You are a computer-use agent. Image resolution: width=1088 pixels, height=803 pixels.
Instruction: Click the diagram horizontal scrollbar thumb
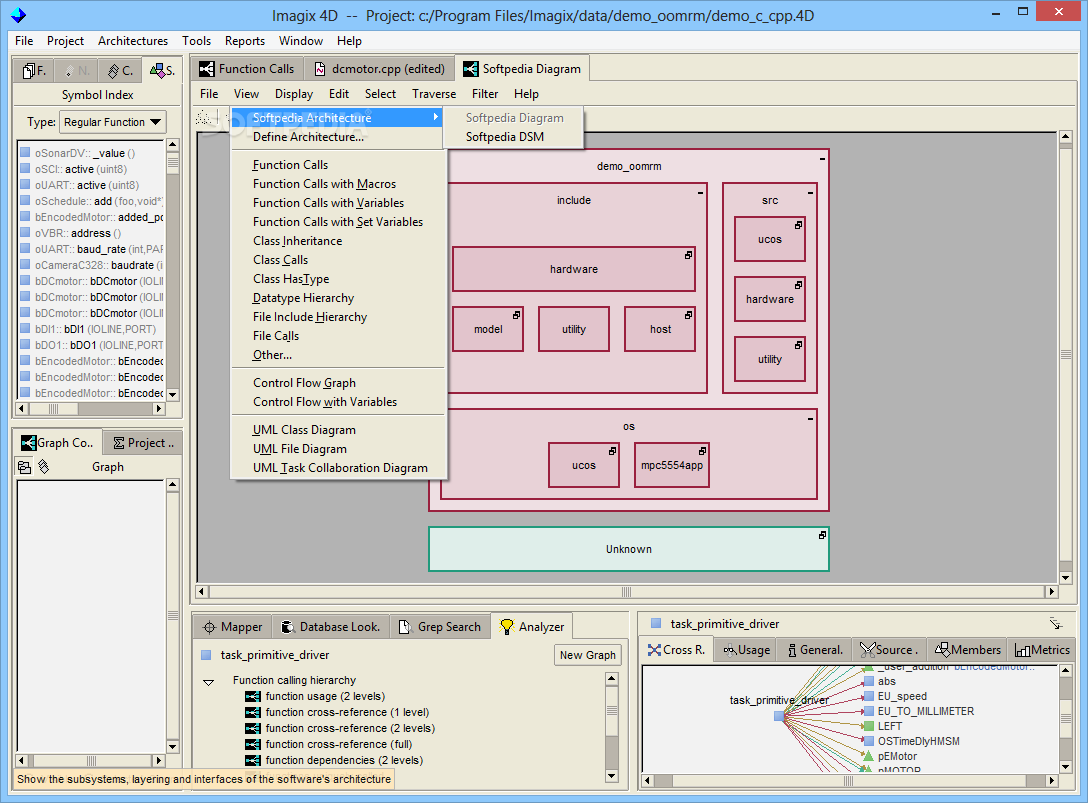[x=627, y=592]
